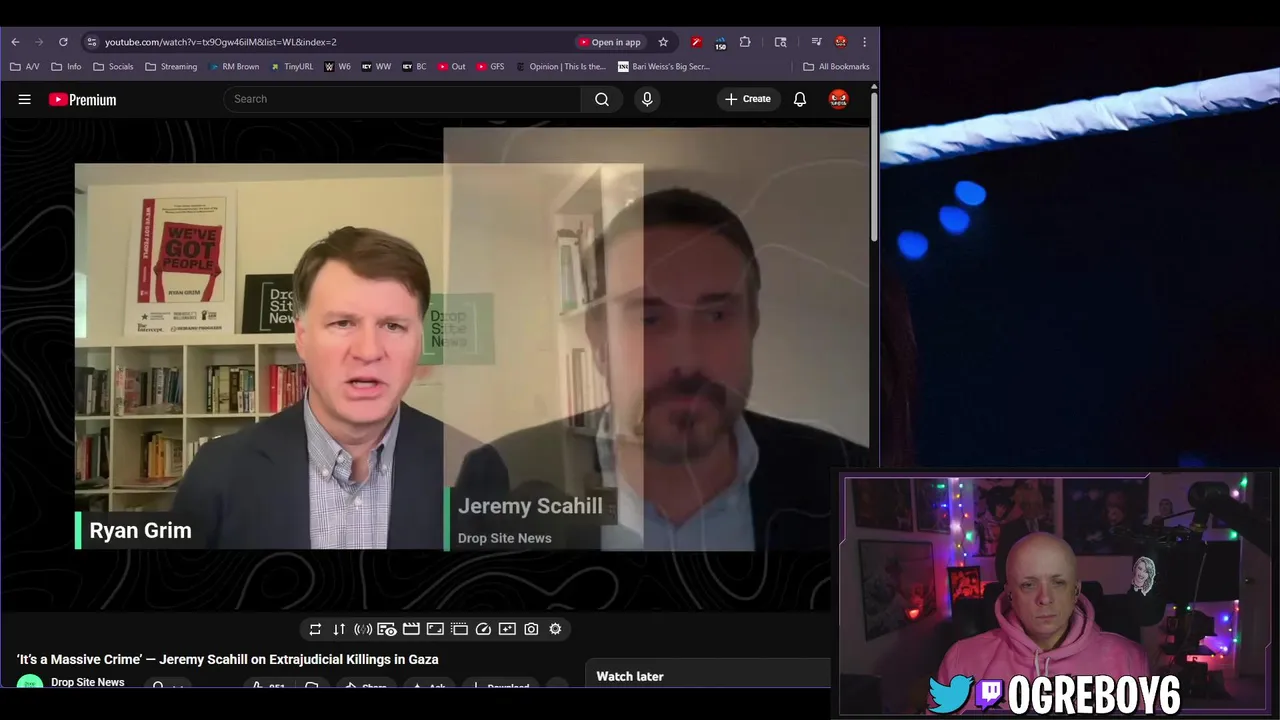Open the Drop Site News channel link

(88, 682)
